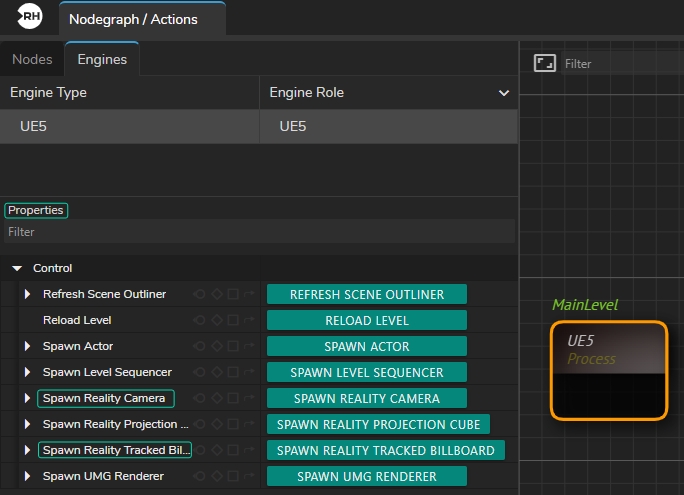The height and width of the screenshot is (495, 684).
Task: Switch to the Nodes tab
Action: [x=32, y=59]
